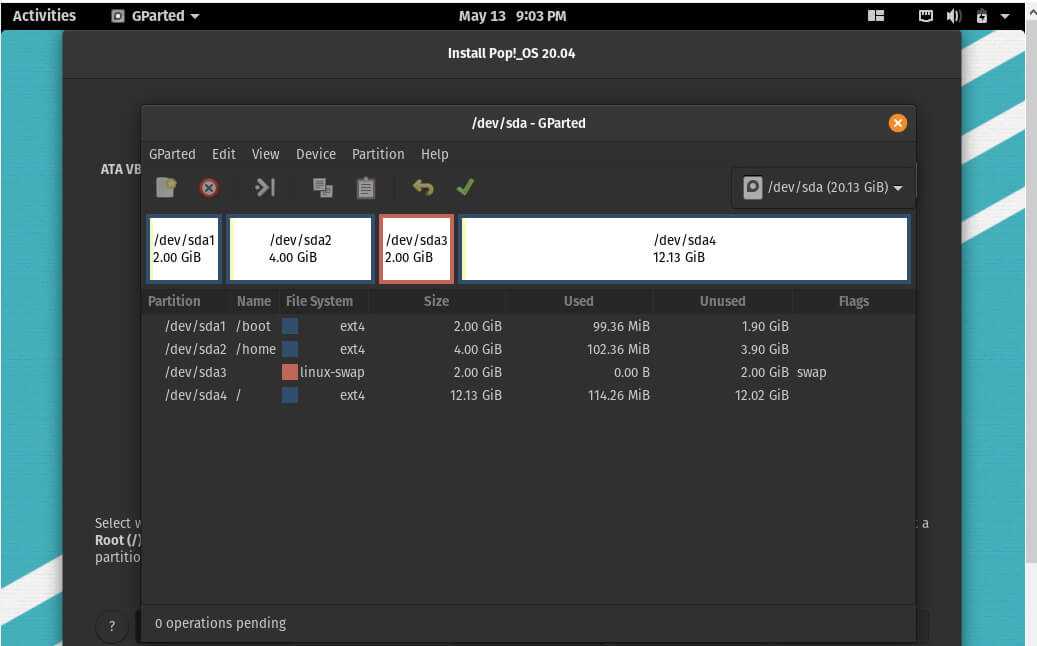This screenshot has width=1037, height=646.
Task: Click the 12.13 GiB size cell
Action: tap(476, 395)
